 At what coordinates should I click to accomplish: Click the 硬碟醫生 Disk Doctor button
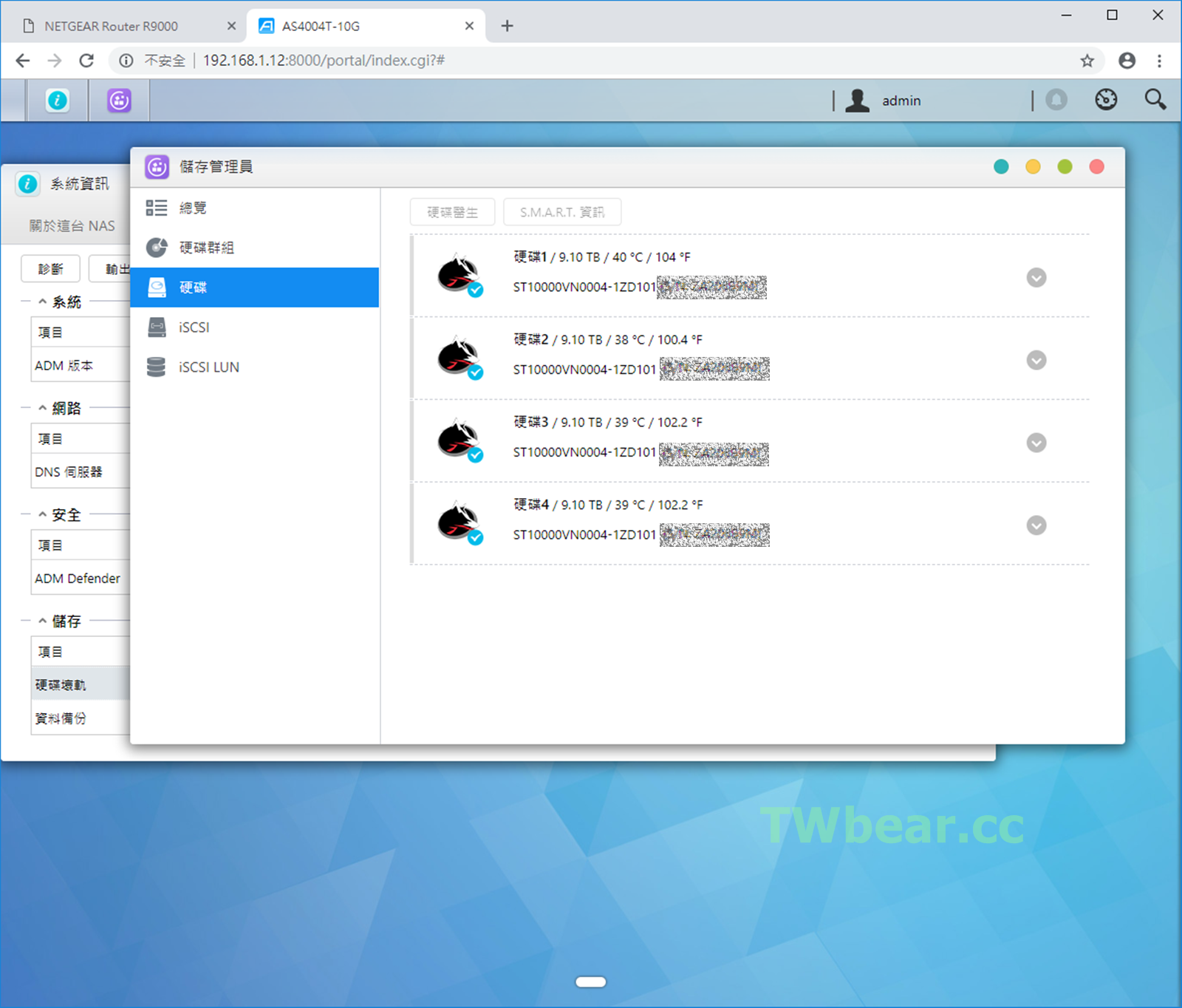pos(452,212)
